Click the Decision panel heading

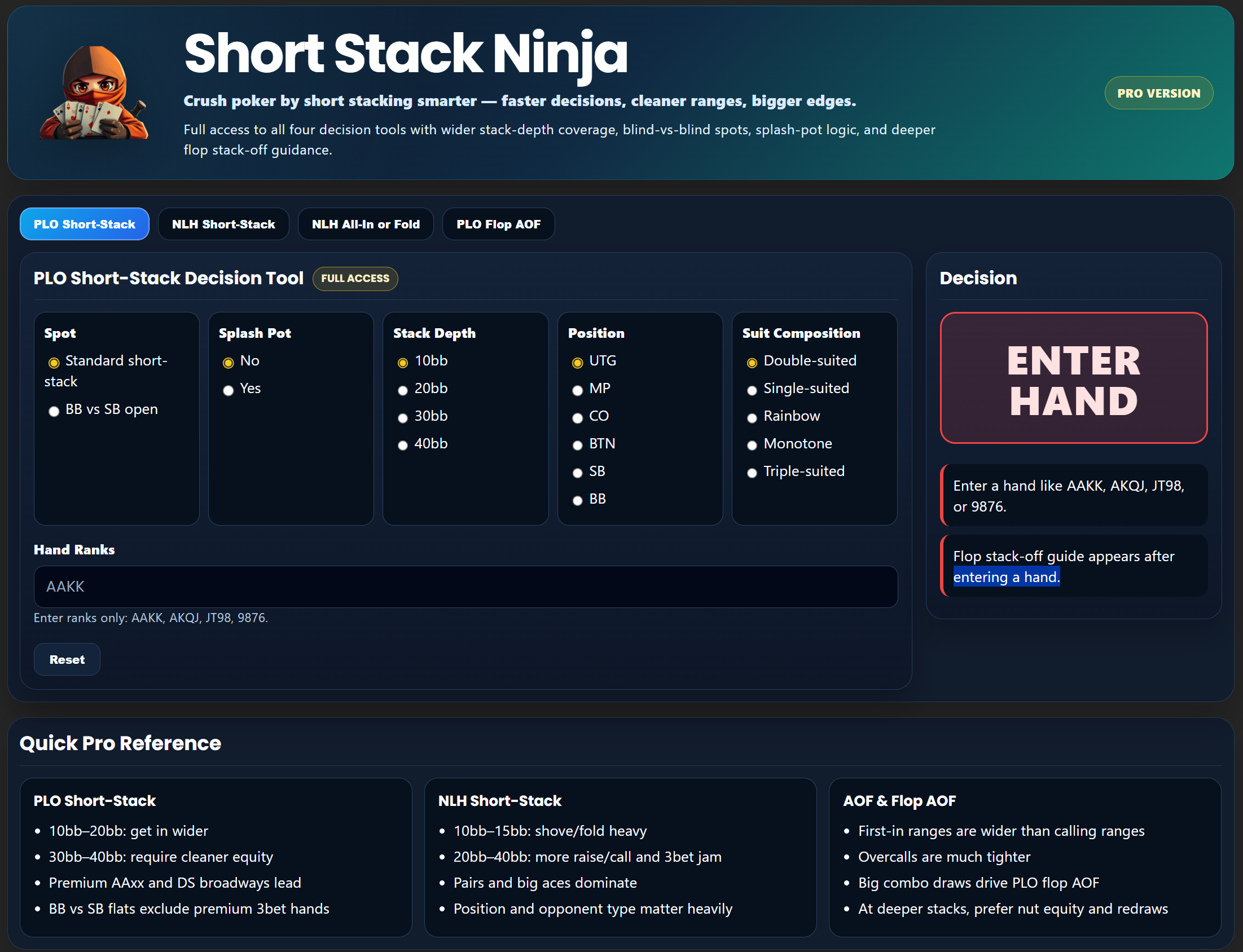point(978,278)
